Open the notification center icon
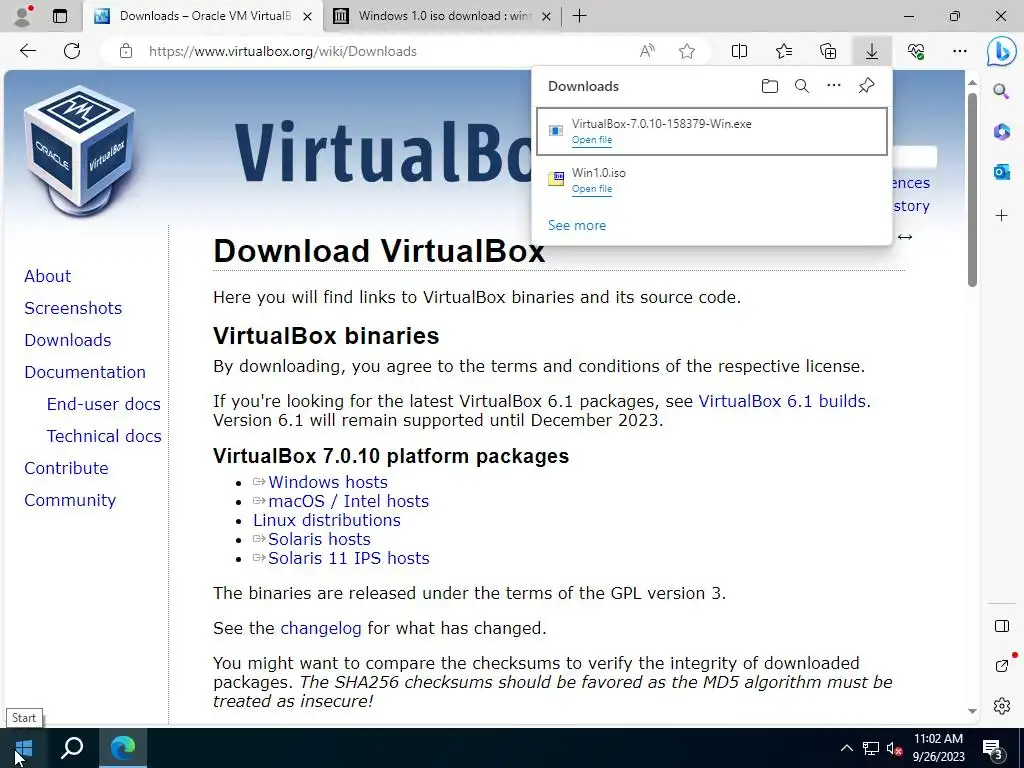 [x=992, y=750]
